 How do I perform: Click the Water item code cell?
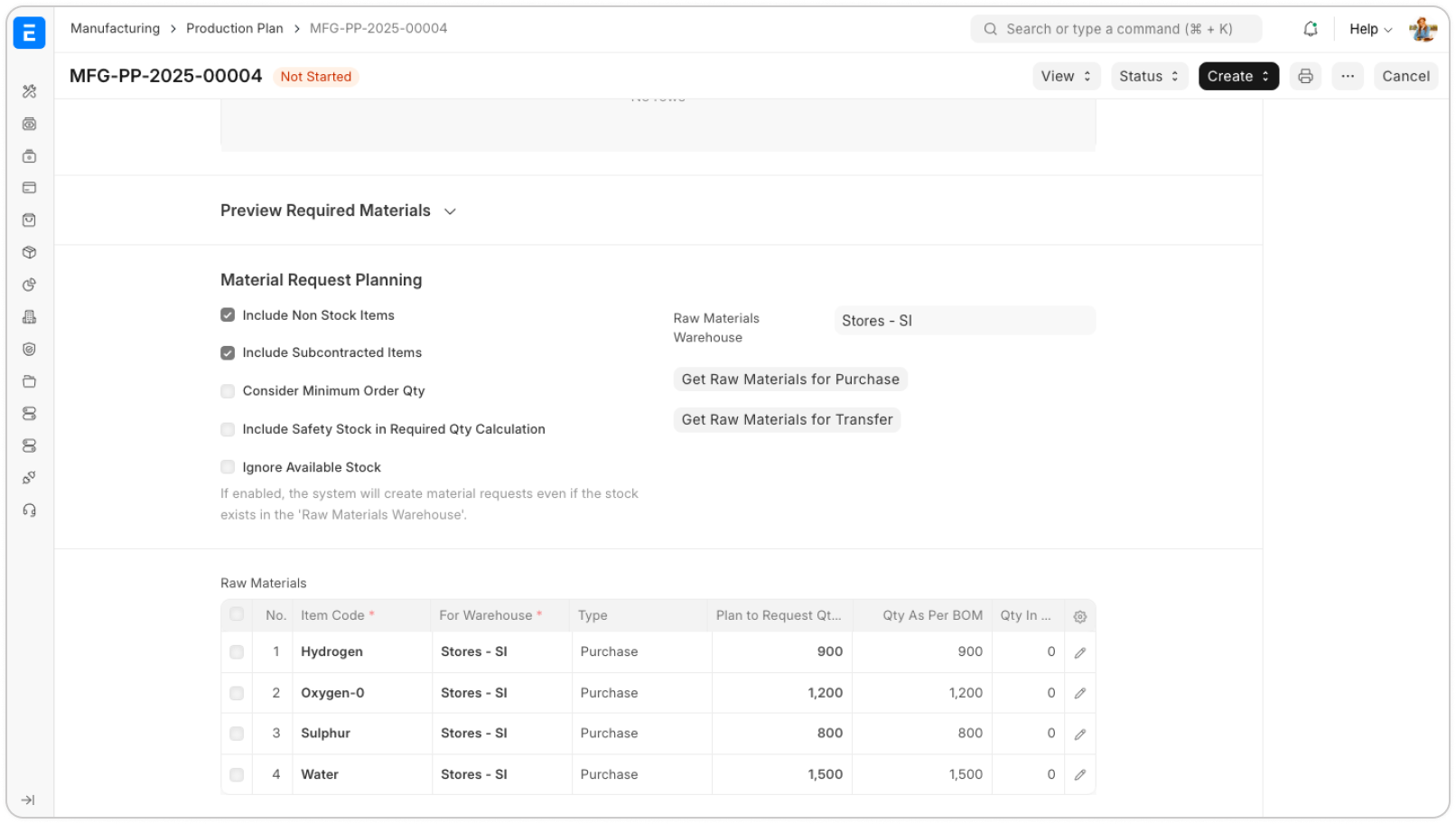(362, 775)
